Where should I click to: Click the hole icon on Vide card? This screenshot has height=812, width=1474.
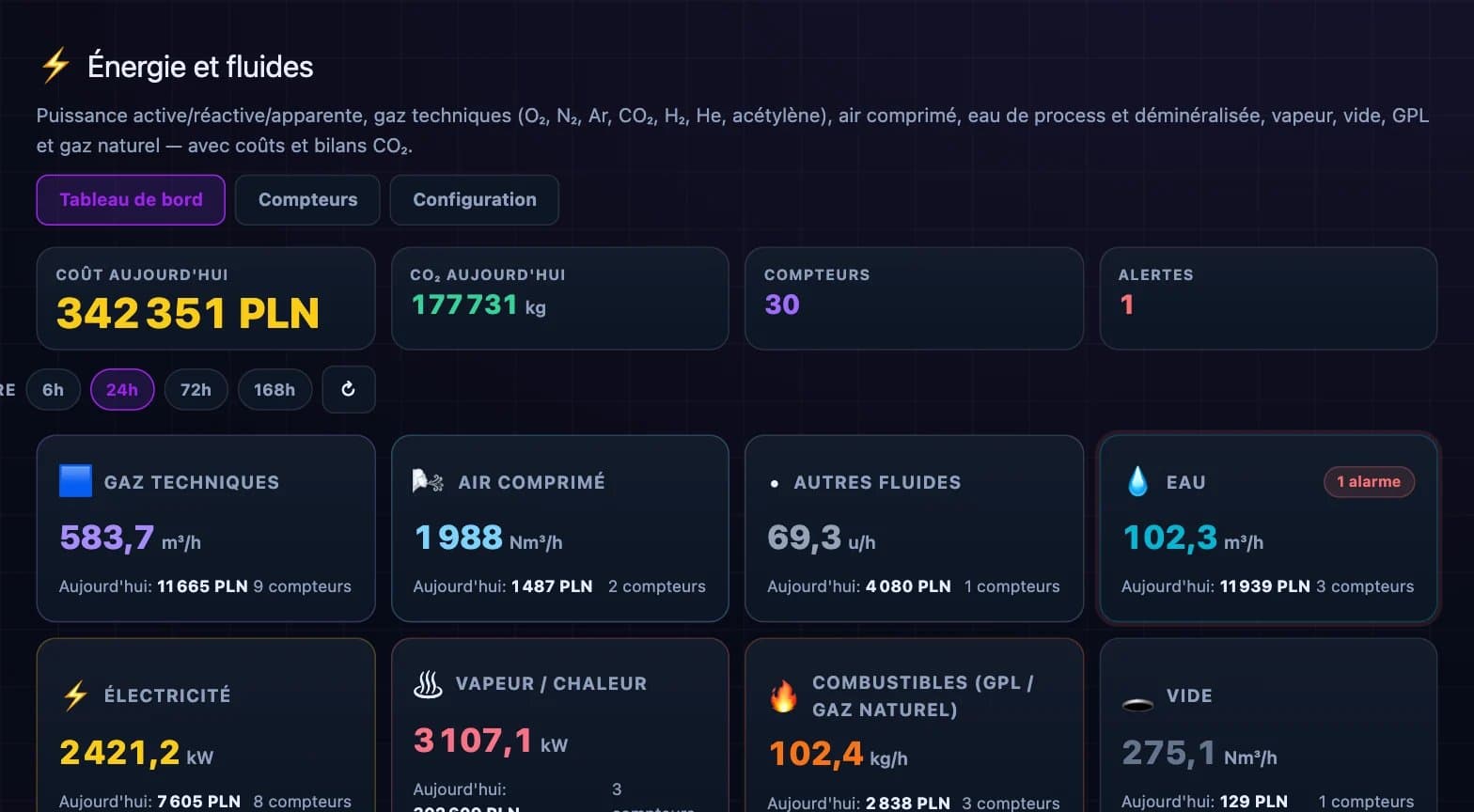pos(1137,704)
